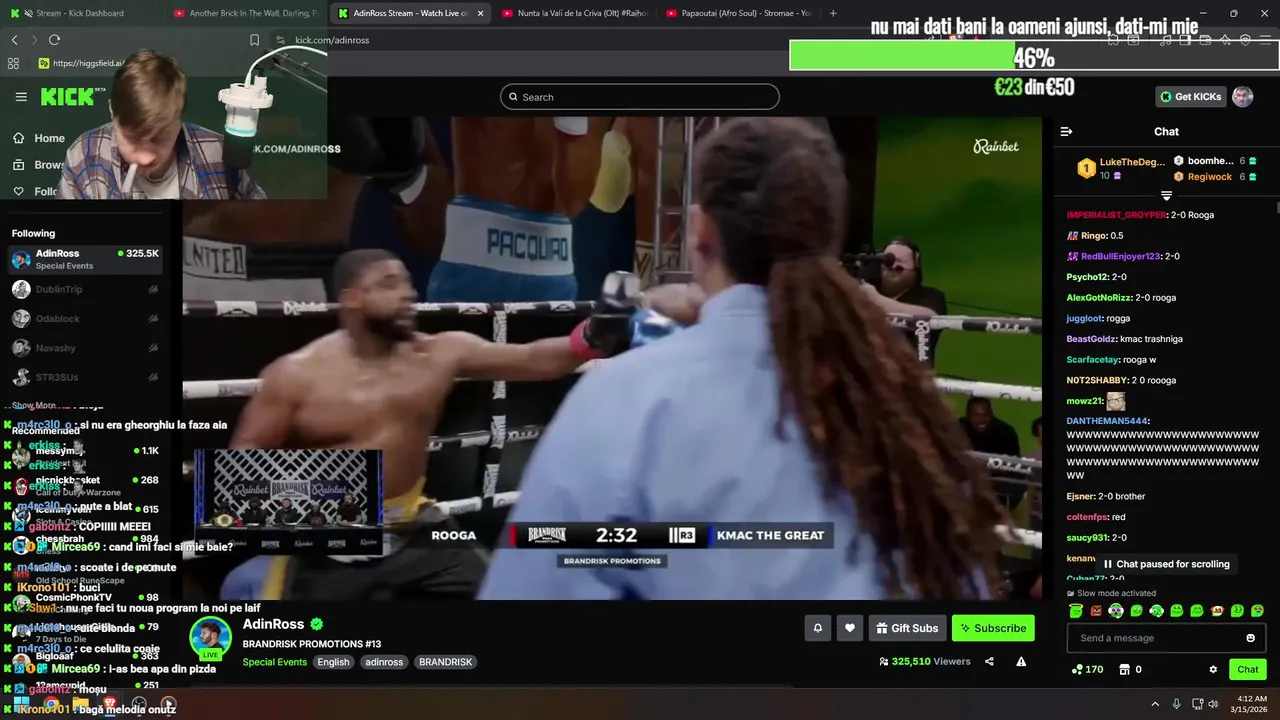
Task: Open chat settings gear icon
Action: click(1213, 669)
